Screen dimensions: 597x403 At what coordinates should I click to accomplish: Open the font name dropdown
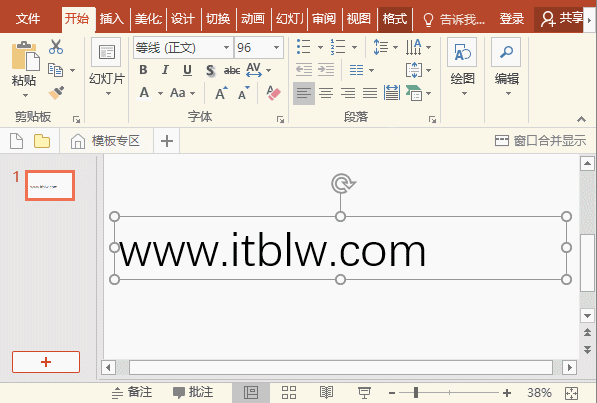coord(227,48)
